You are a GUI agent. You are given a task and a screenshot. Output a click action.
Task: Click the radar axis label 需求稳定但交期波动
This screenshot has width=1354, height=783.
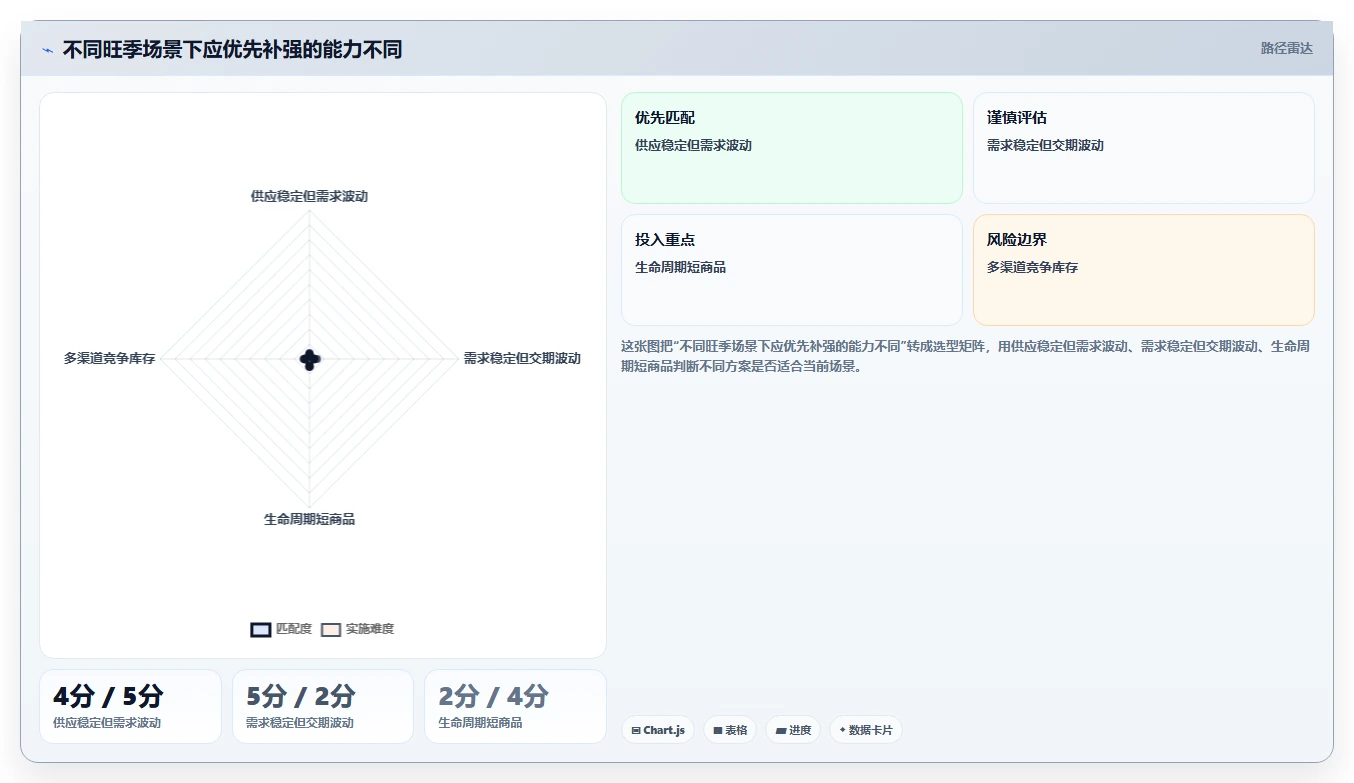pos(522,358)
